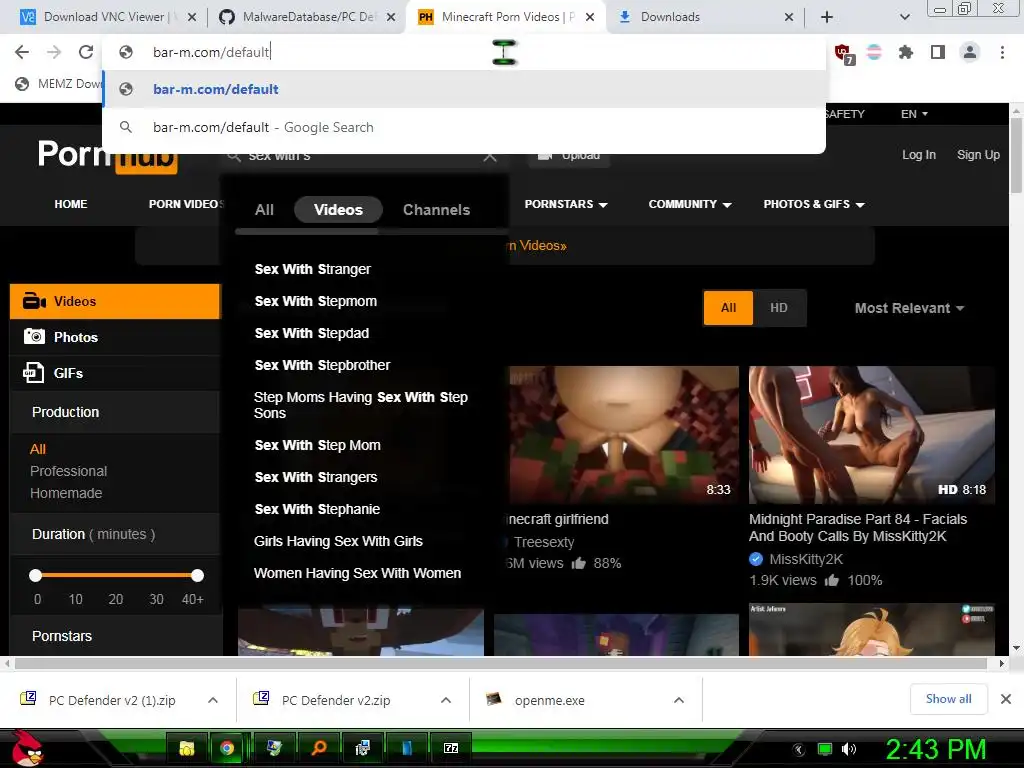Click the vertical page scrollbar thumb
Screen dimensions: 1024x768
(x=1016, y=155)
